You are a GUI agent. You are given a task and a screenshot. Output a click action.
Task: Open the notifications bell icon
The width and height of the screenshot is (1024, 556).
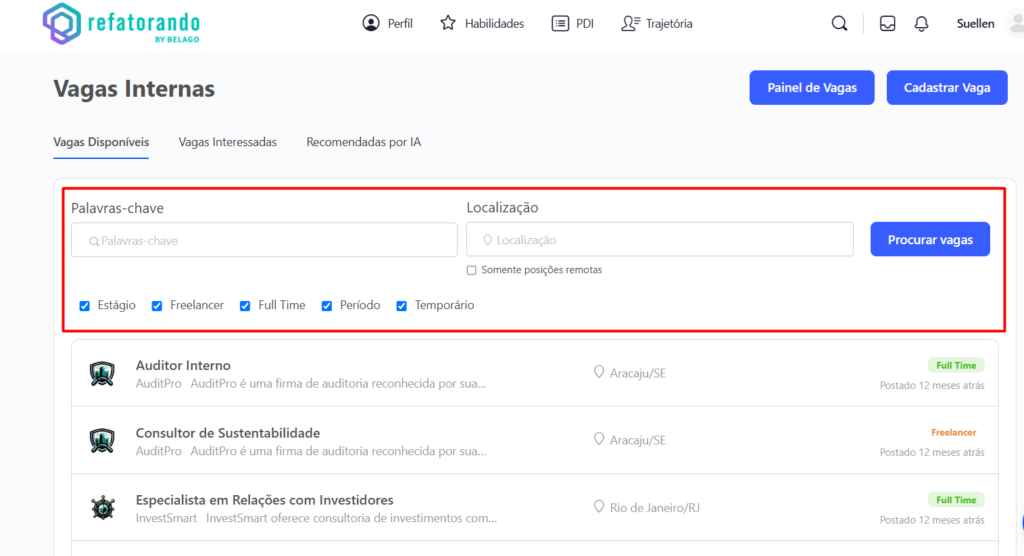click(921, 24)
